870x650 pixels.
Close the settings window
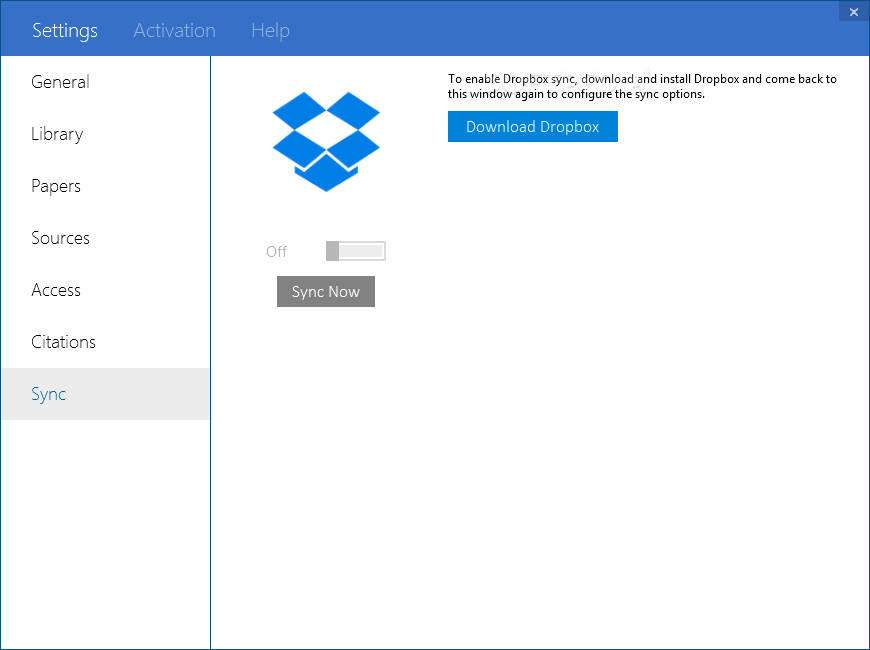[x=854, y=12]
